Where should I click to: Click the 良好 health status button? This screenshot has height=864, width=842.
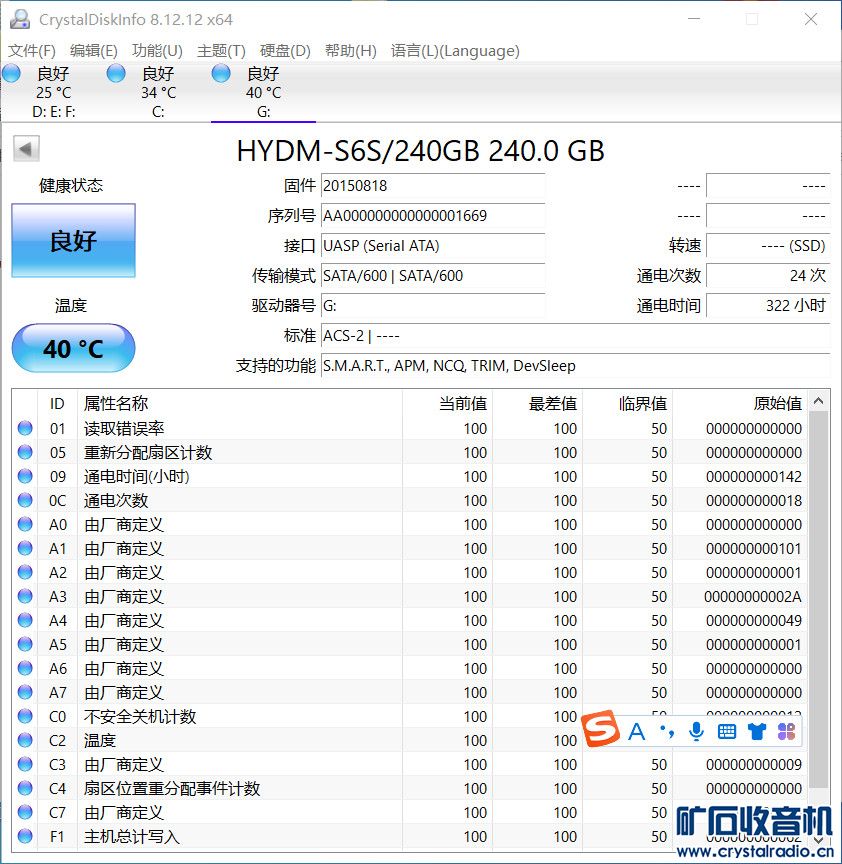point(73,240)
